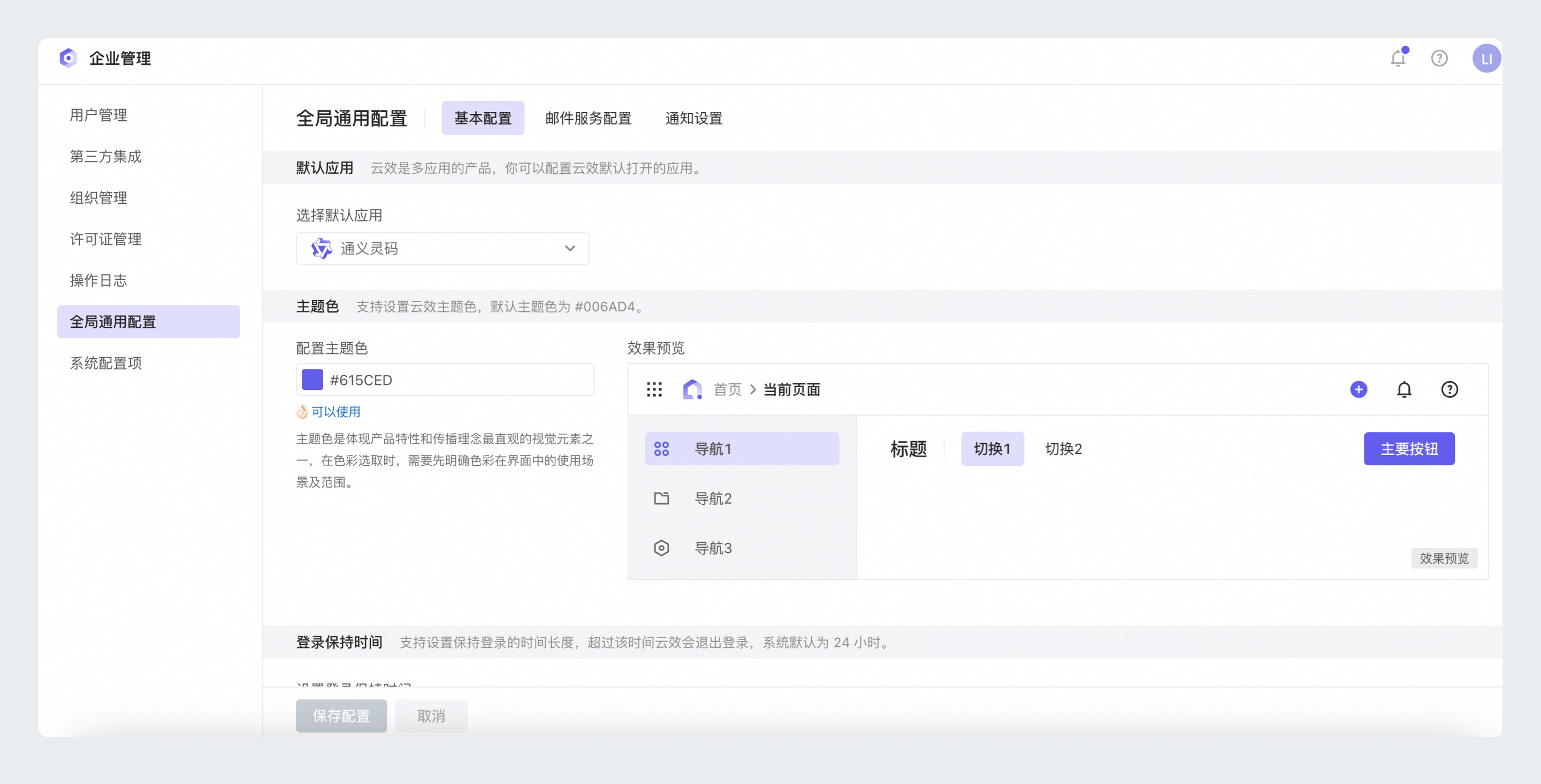Open the 通义灵码 default app selector
The image size is (1541, 784).
click(443, 248)
